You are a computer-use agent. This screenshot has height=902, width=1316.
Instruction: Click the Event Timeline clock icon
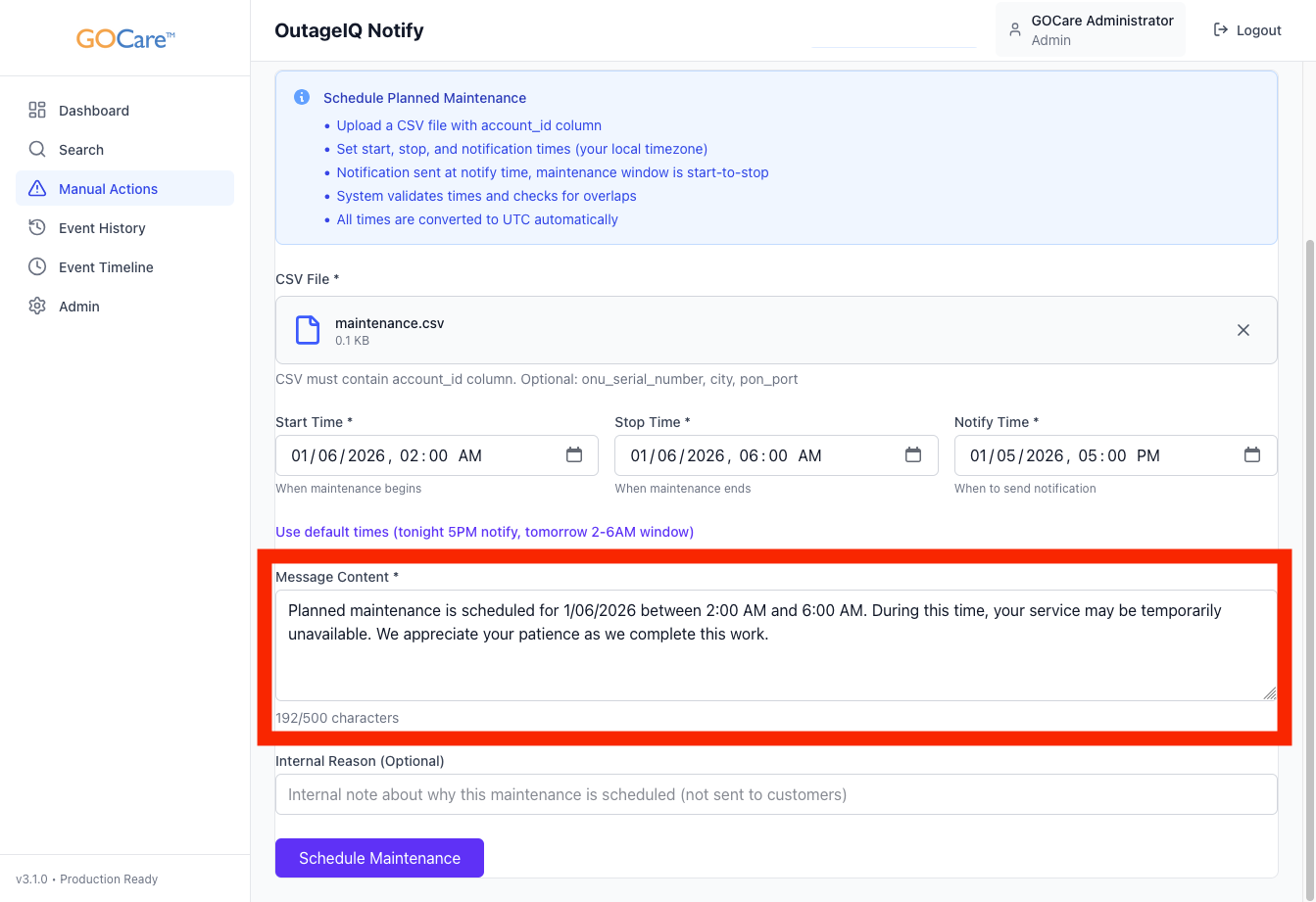click(x=37, y=267)
